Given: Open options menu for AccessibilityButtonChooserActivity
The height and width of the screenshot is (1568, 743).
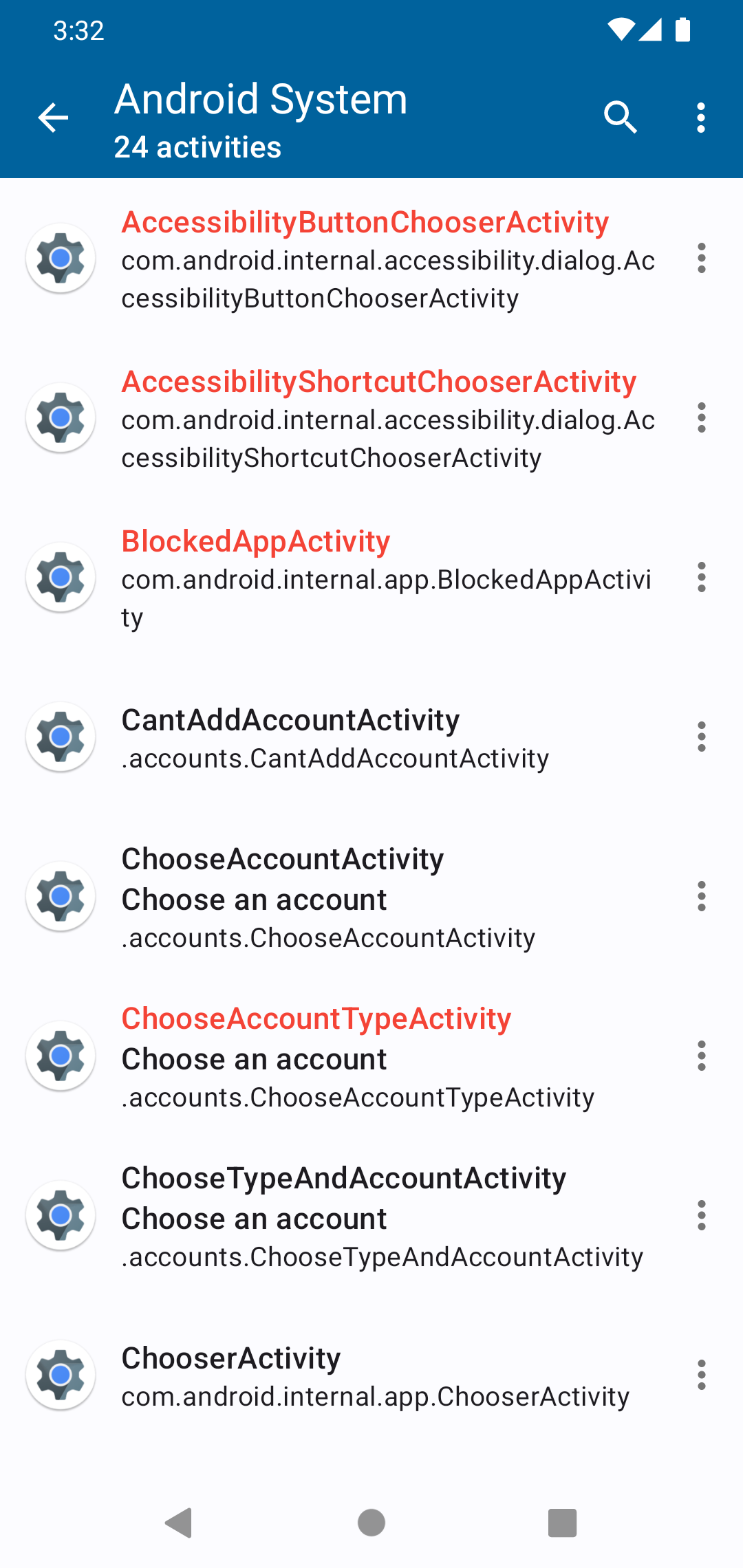Looking at the screenshot, I should [701, 259].
